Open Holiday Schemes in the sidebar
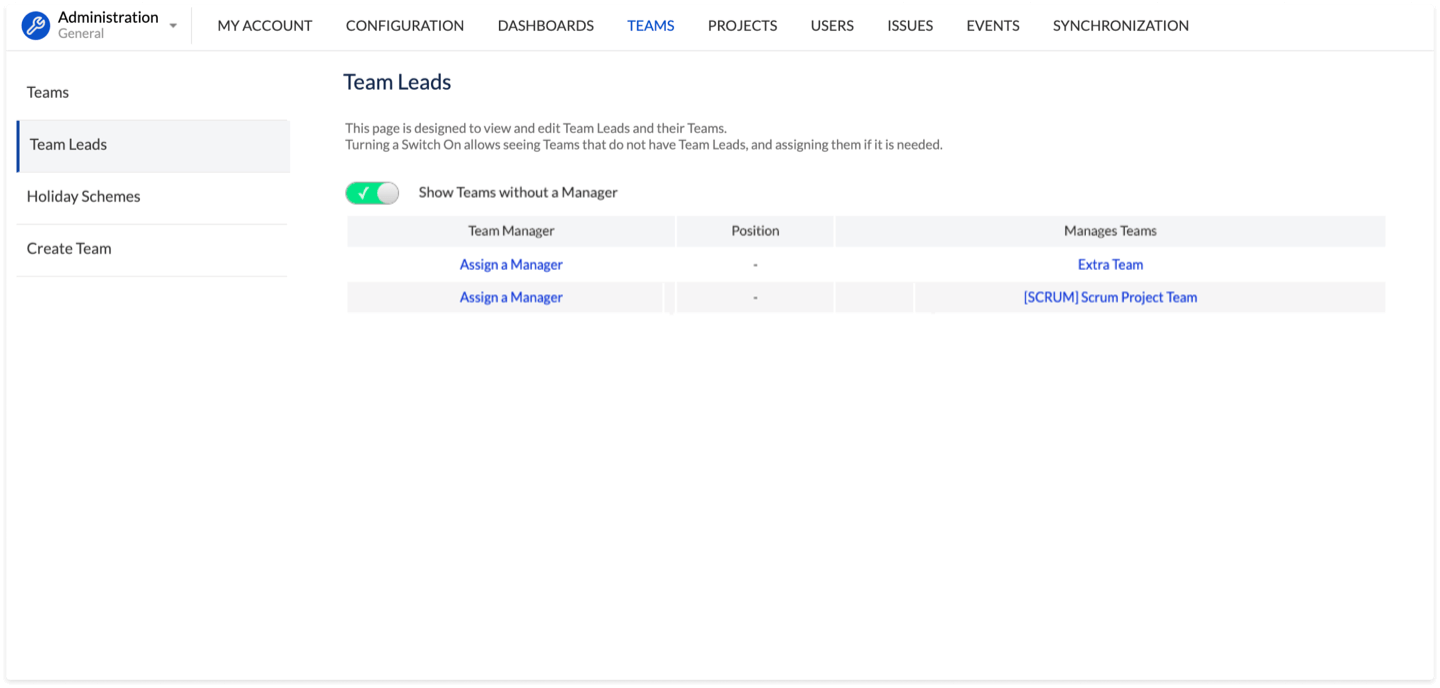The width and height of the screenshot is (1440, 688). 83,196
